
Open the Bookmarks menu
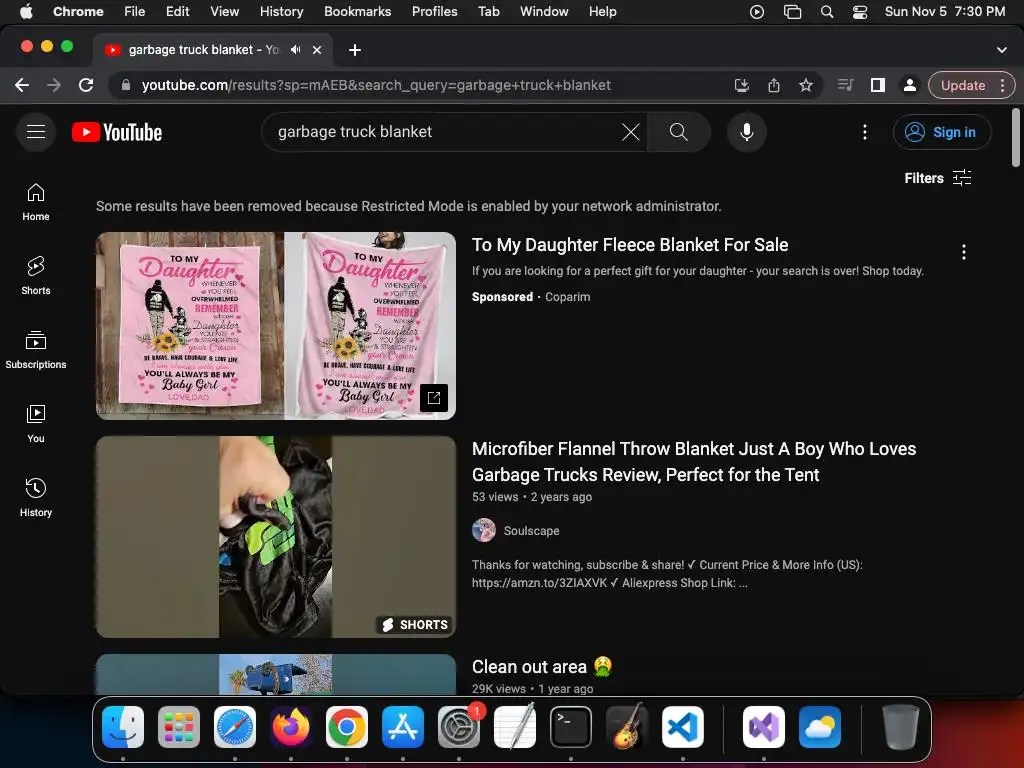(x=357, y=11)
